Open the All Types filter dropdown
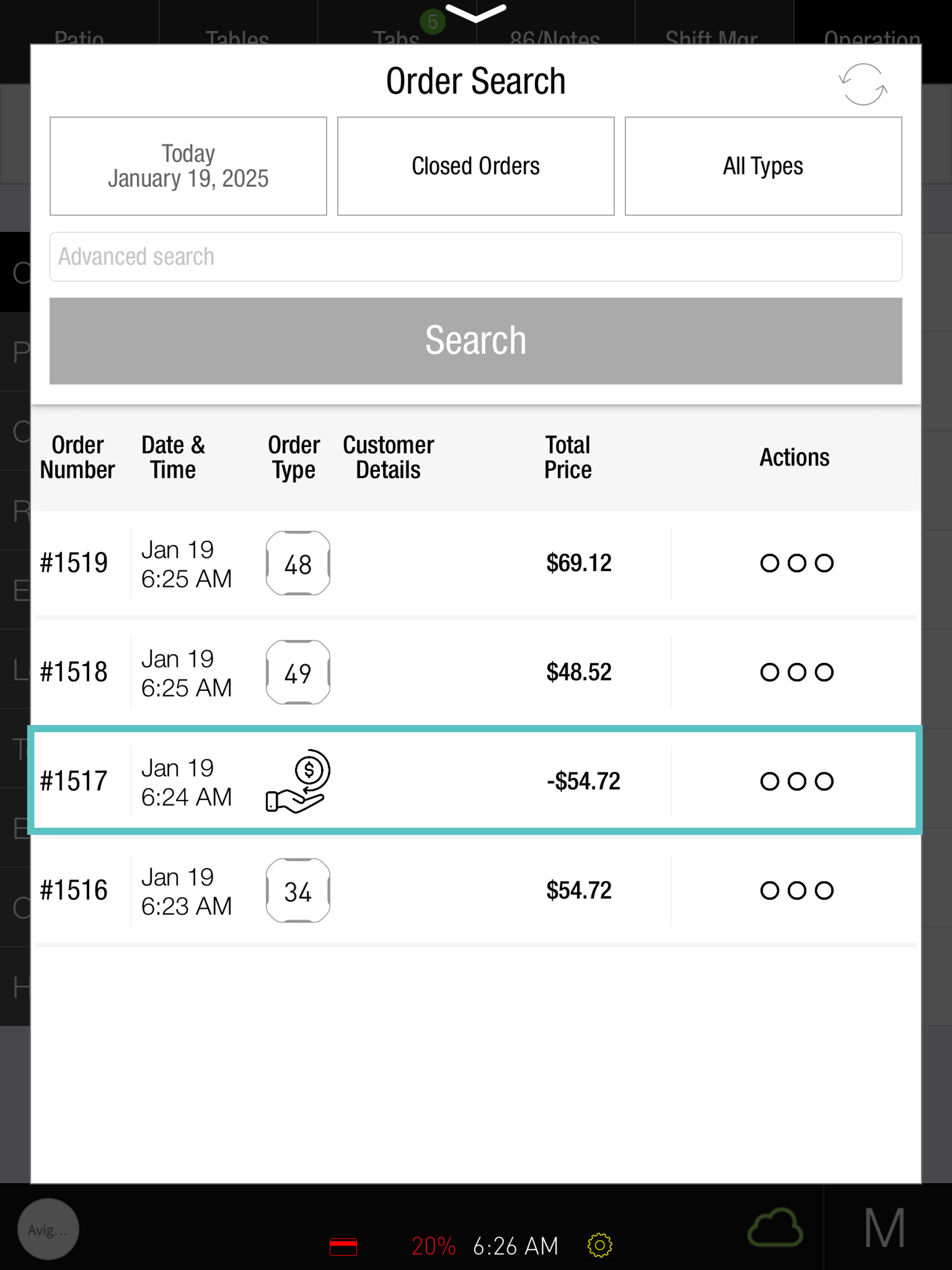The width and height of the screenshot is (952, 1270). [763, 166]
